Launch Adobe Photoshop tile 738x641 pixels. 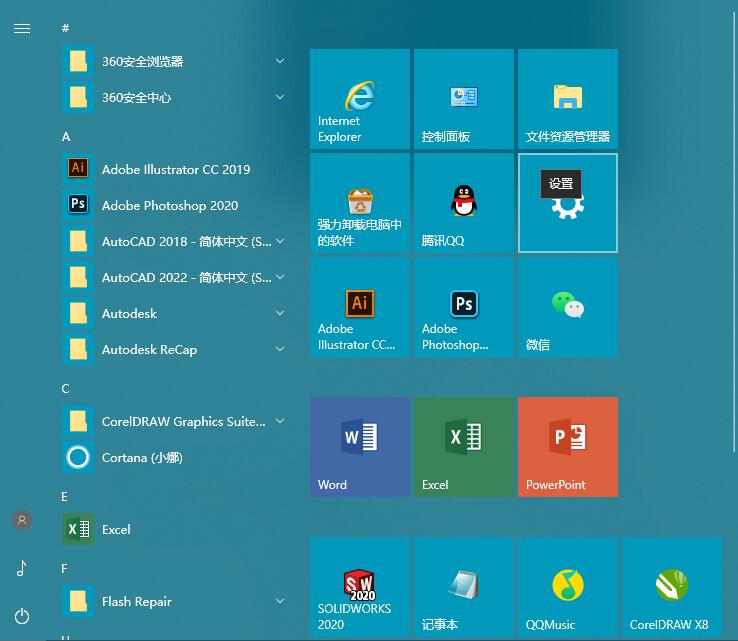(x=464, y=307)
